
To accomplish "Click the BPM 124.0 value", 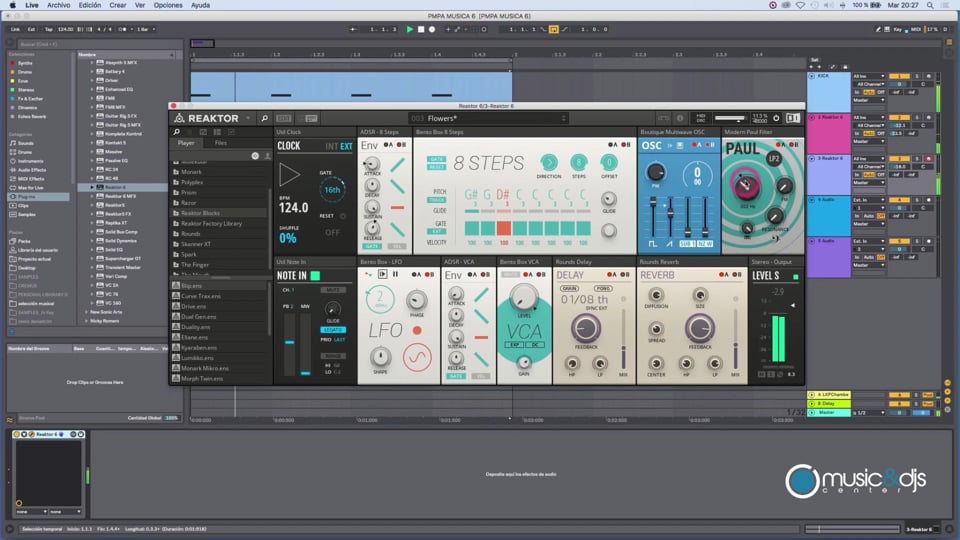I will [293, 208].
